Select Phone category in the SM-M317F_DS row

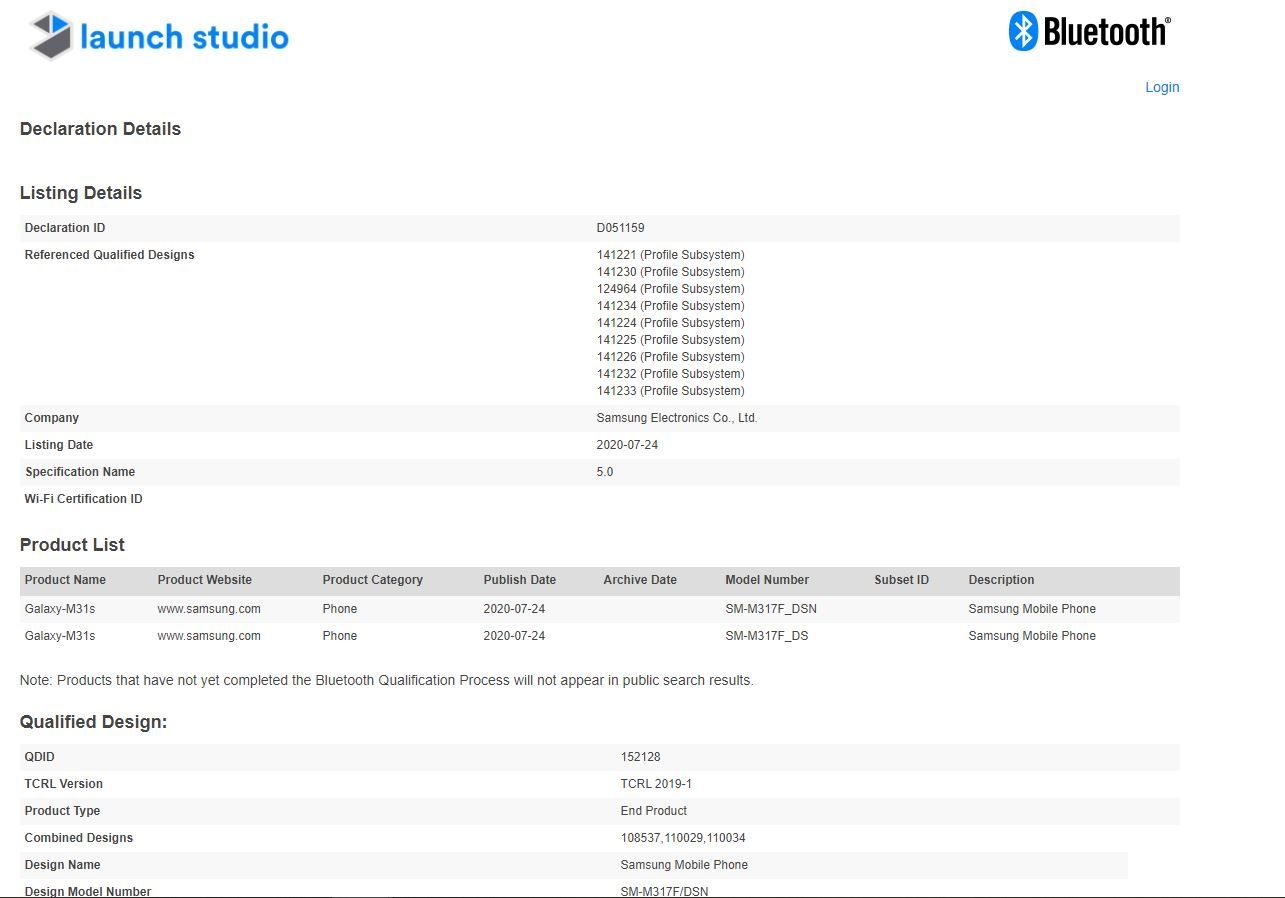(x=340, y=636)
